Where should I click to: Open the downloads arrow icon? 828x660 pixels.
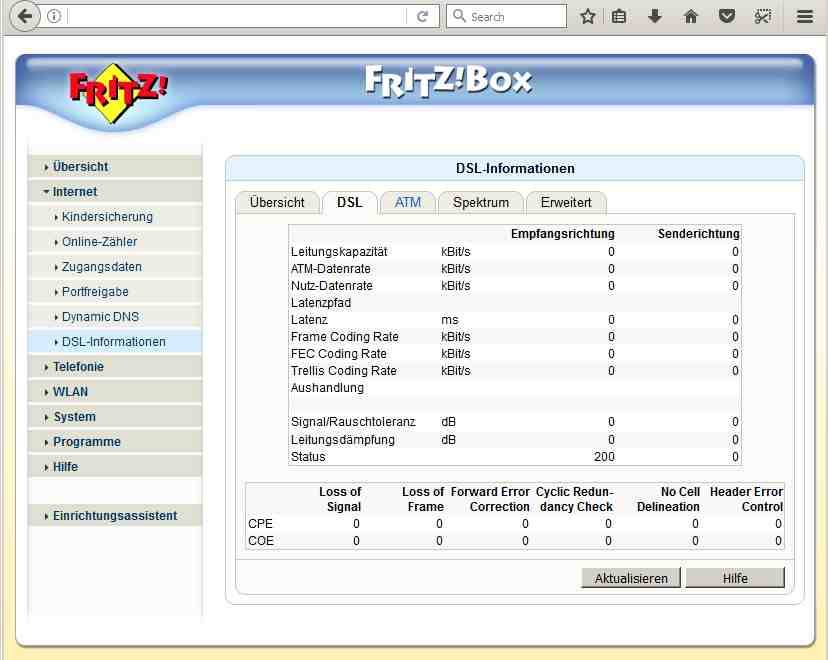(655, 16)
